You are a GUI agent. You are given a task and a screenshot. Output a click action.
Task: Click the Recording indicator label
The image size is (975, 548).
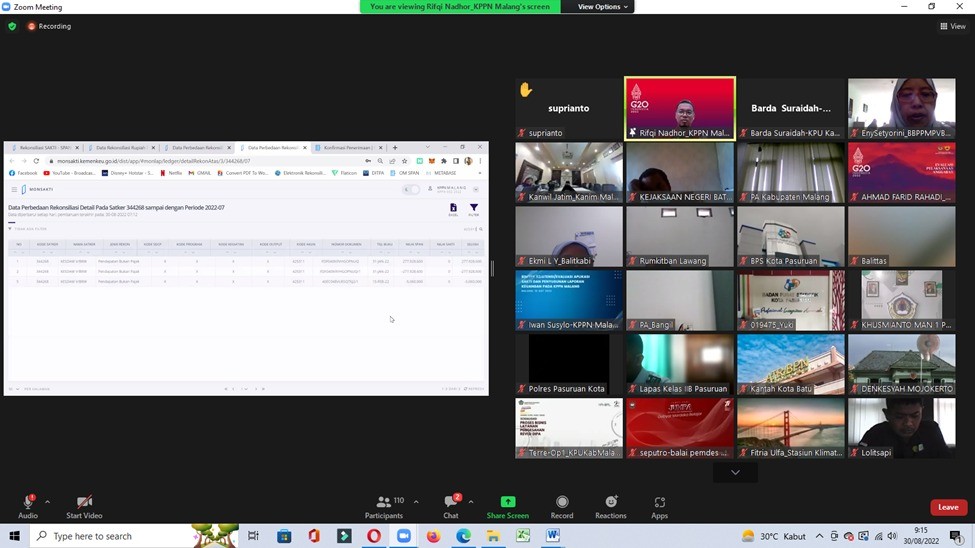(54, 26)
